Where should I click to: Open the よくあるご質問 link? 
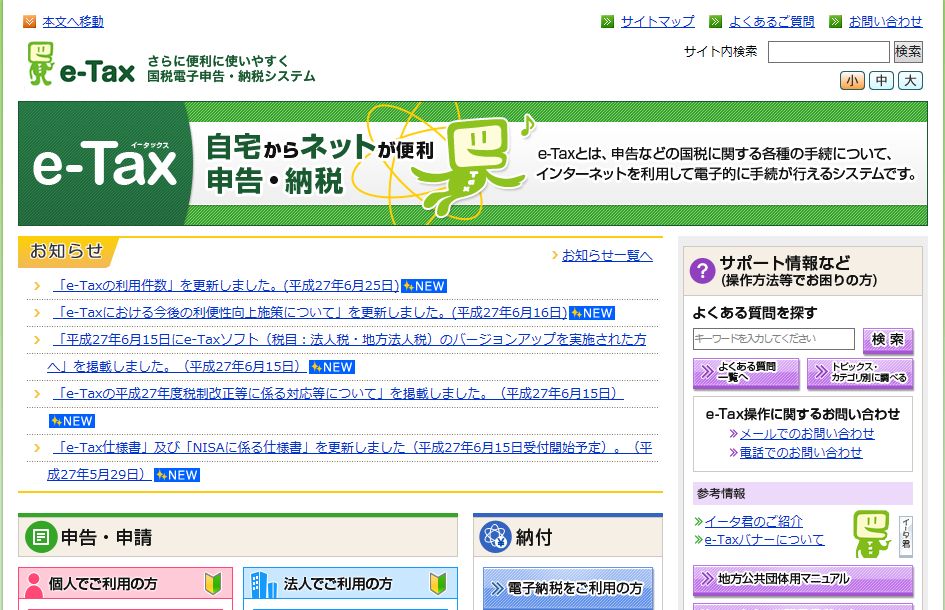click(771, 22)
